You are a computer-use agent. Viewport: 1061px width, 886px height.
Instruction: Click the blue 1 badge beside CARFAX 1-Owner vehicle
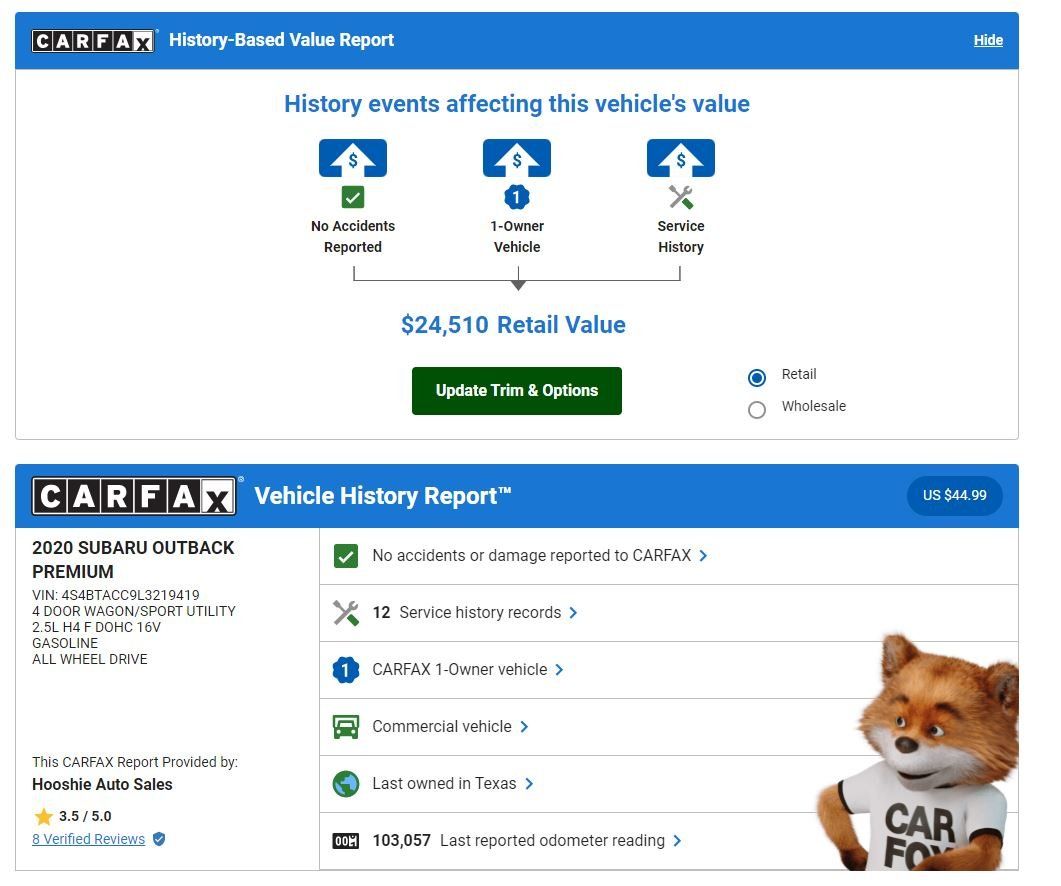click(x=346, y=670)
